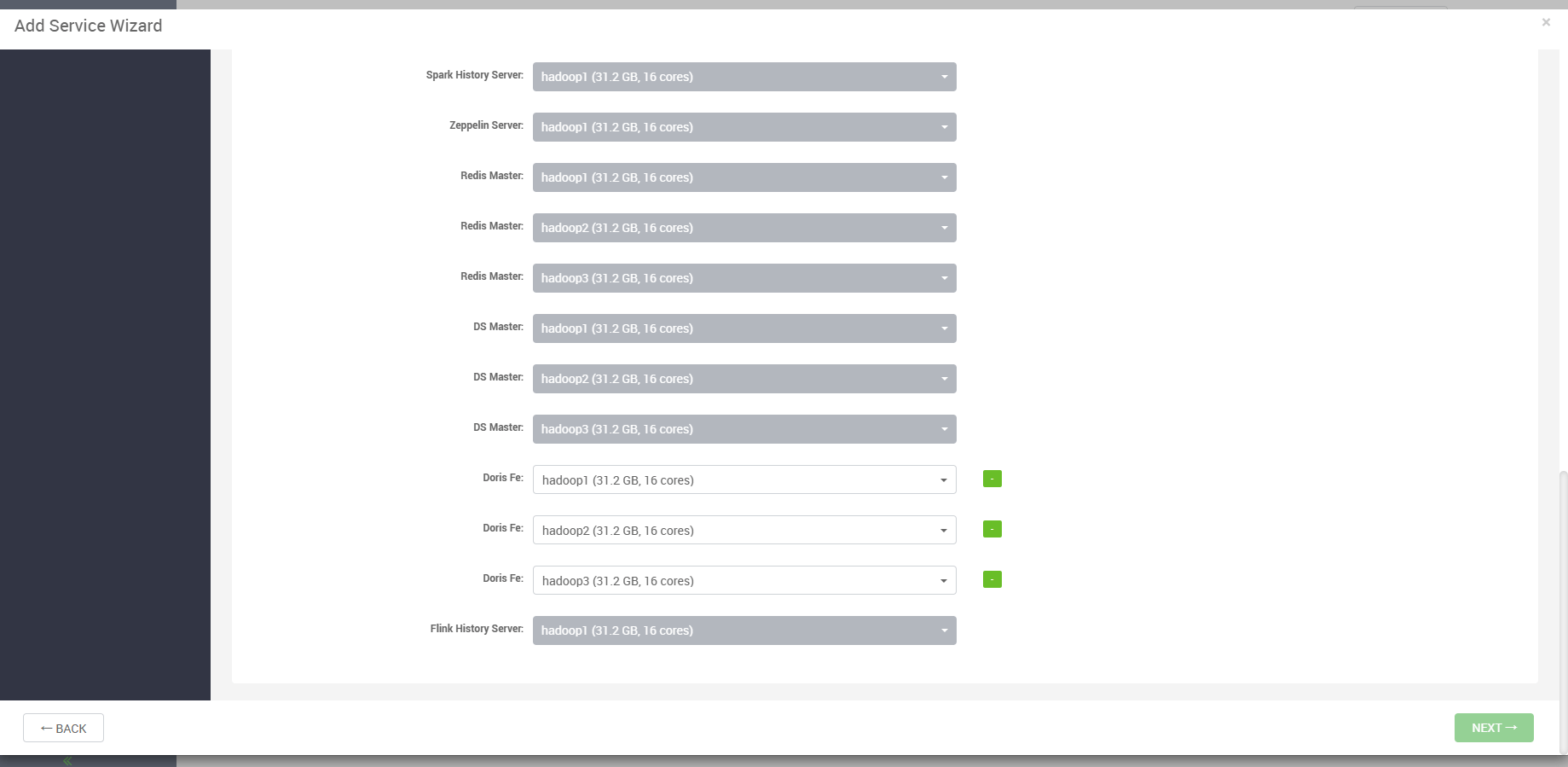Viewport: 1568px width, 767px height.
Task: Proceed with the NEXT button
Action: click(1493, 728)
